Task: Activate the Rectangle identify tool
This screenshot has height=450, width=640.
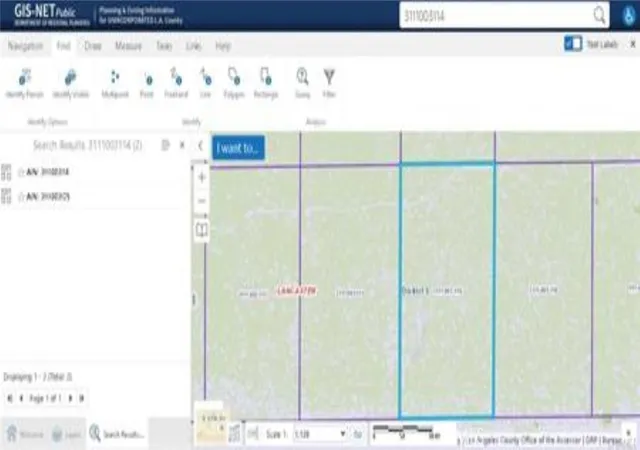Action: (x=266, y=83)
